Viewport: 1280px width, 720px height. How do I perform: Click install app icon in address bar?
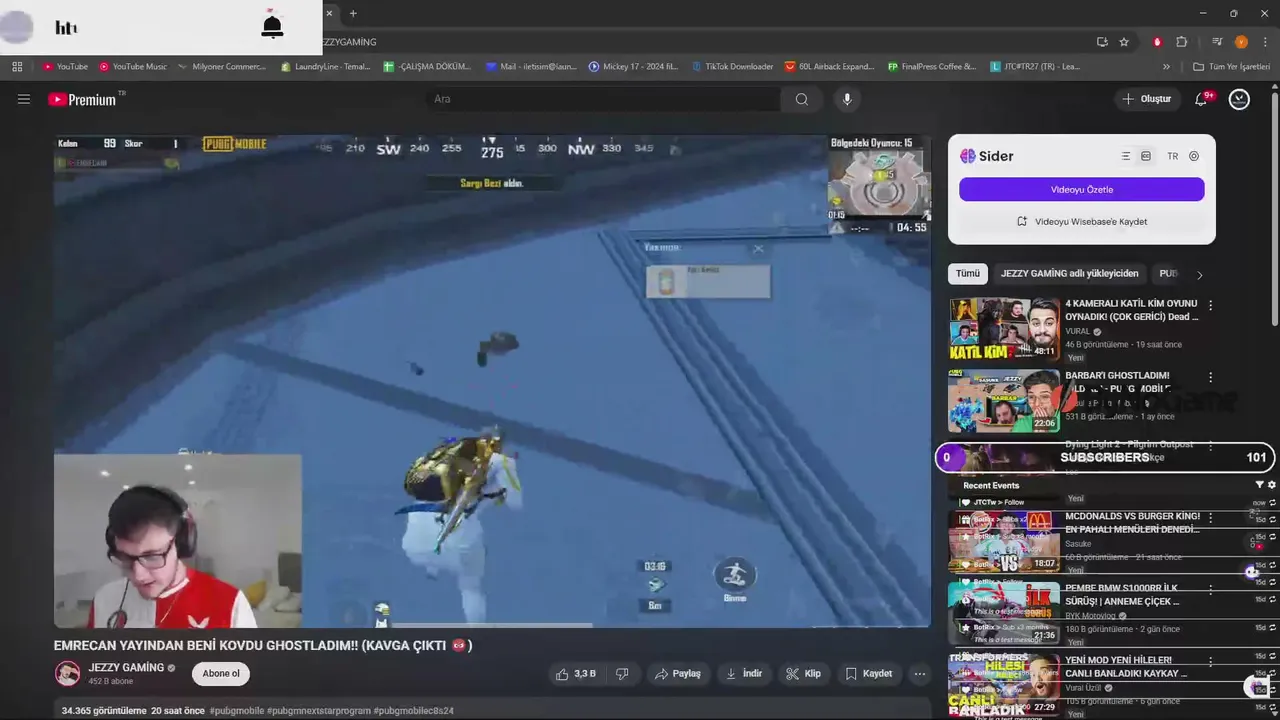(x=1102, y=42)
